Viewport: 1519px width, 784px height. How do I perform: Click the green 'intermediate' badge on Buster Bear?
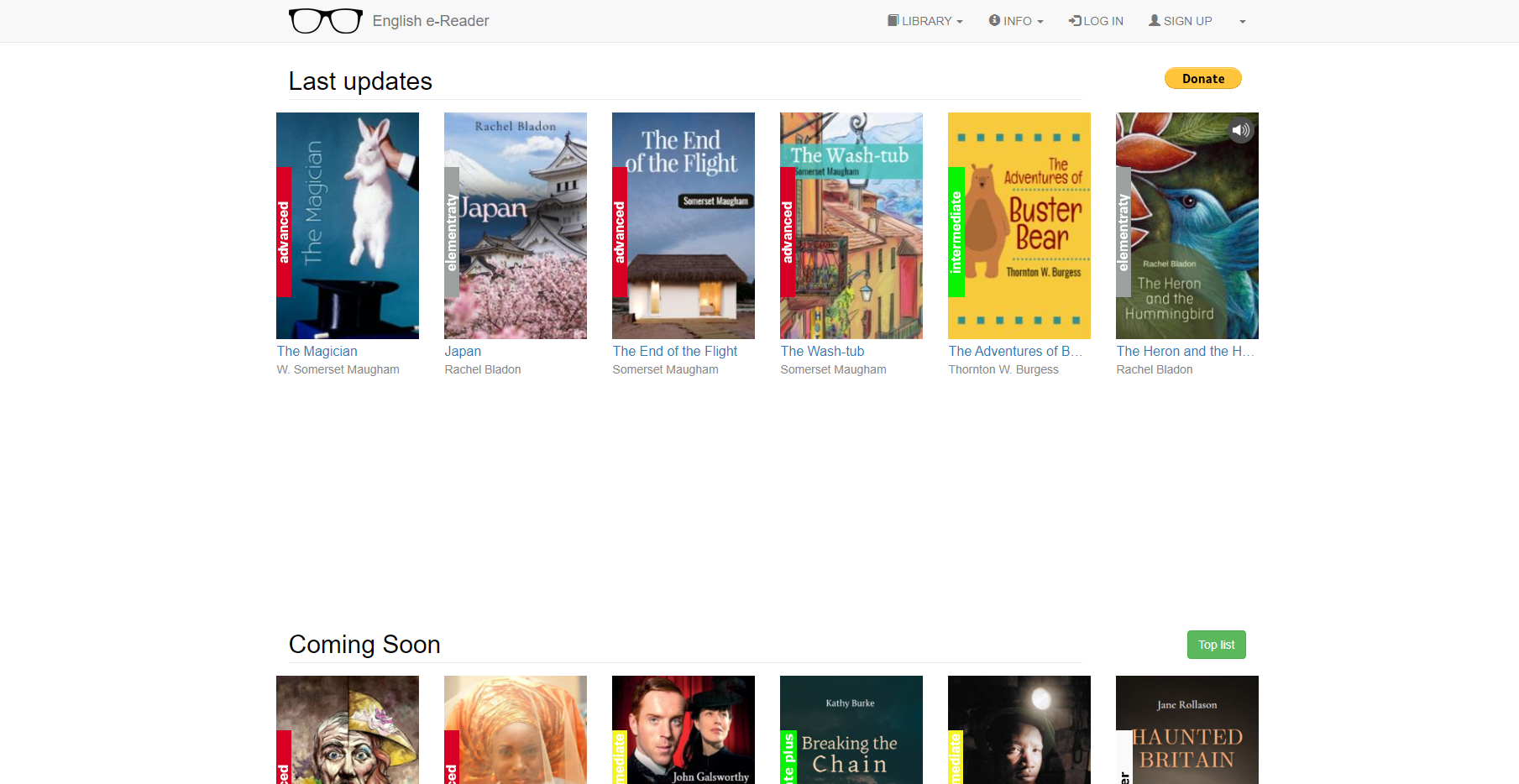(x=956, y=228)
